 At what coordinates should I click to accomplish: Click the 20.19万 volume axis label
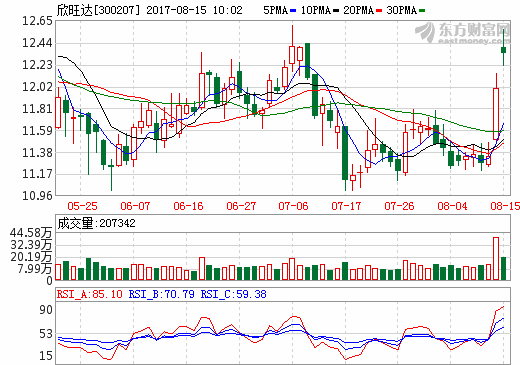coord(31,257)
